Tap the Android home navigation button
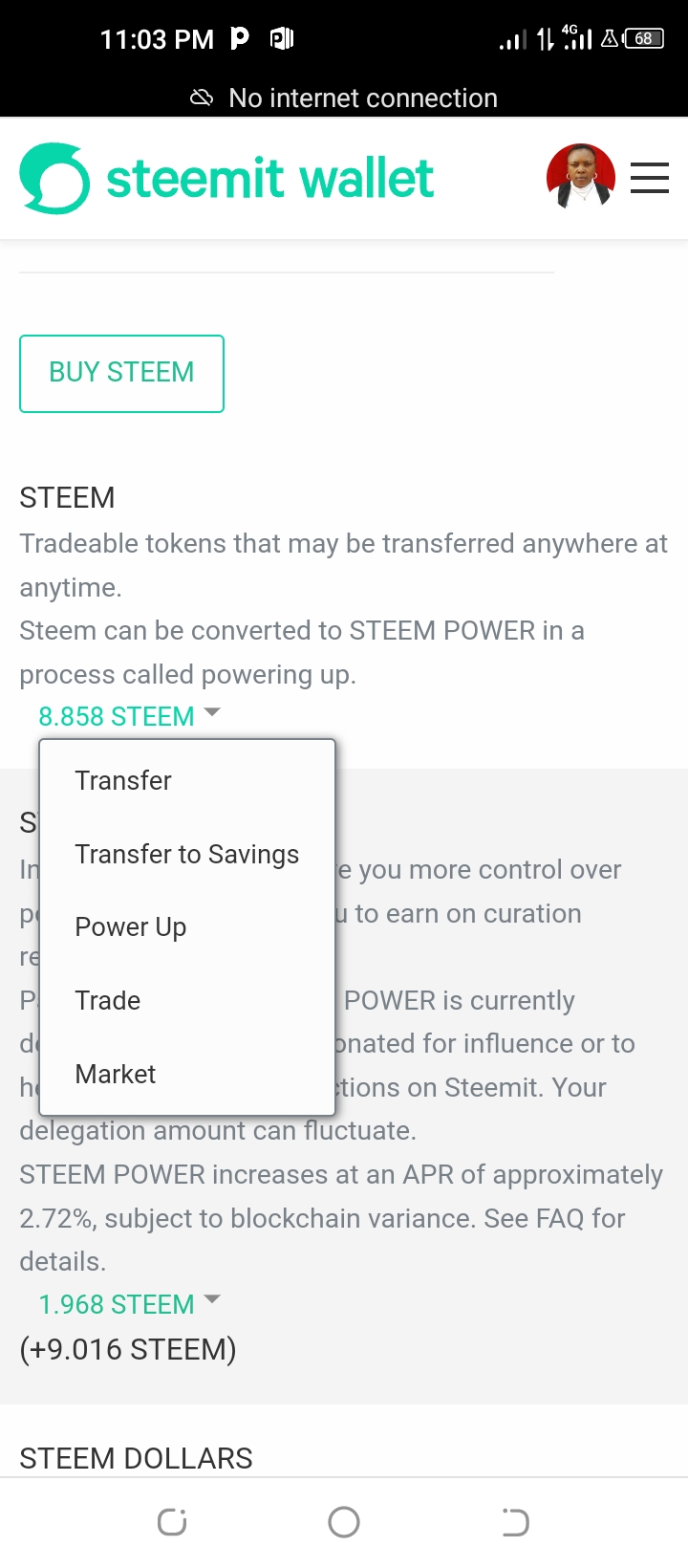 (344, 1522)
